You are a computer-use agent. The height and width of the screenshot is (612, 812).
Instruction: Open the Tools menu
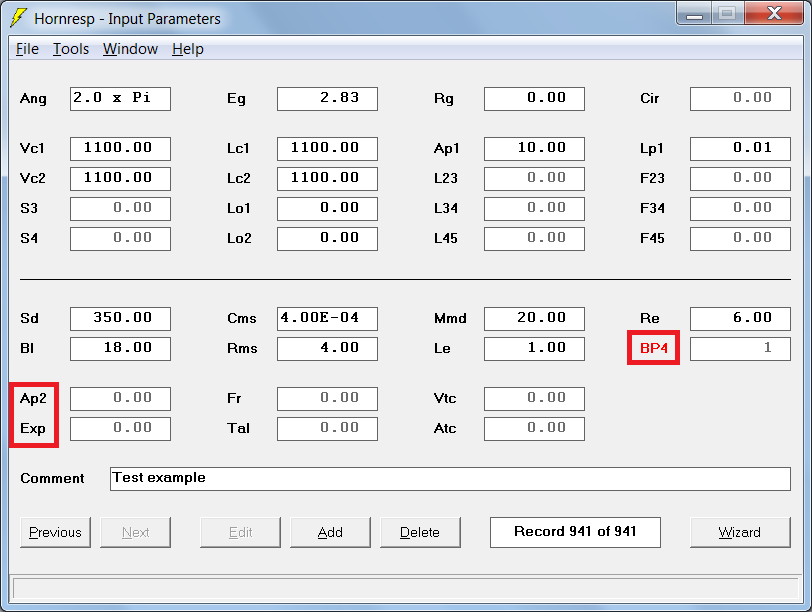pos(71,49)
